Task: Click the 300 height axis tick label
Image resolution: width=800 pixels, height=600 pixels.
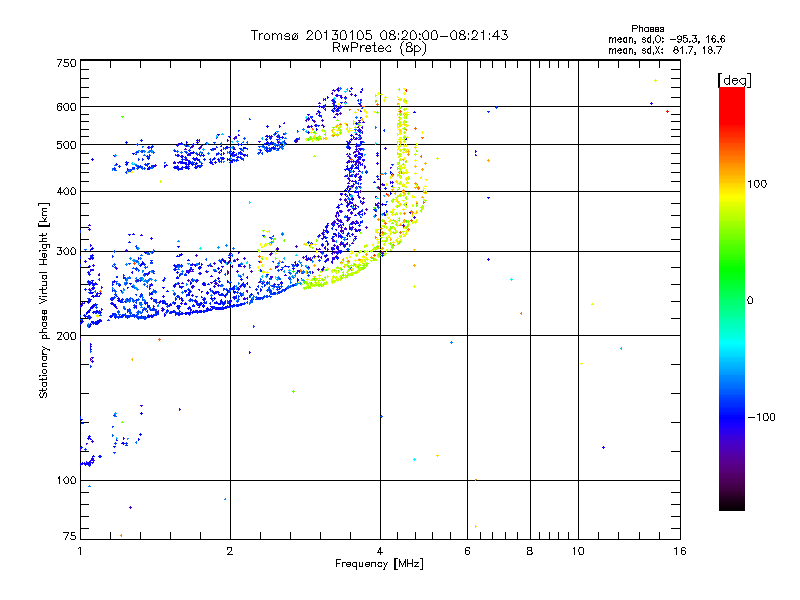Action: [x=66, y=251]
